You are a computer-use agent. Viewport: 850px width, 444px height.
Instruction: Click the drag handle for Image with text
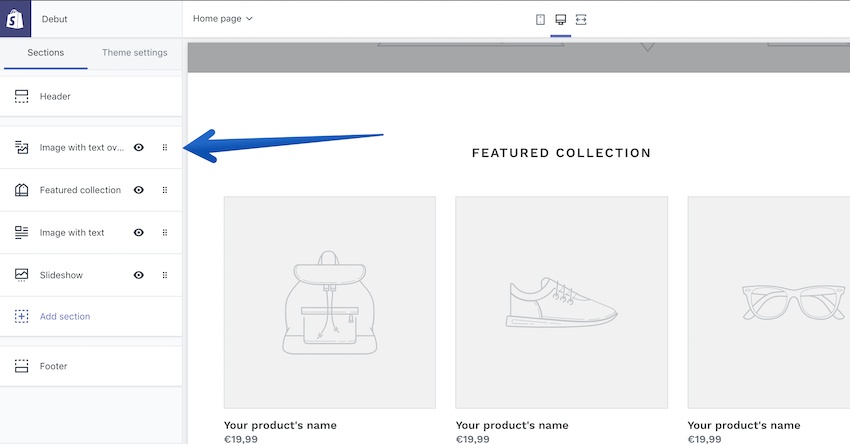point(165,233)
